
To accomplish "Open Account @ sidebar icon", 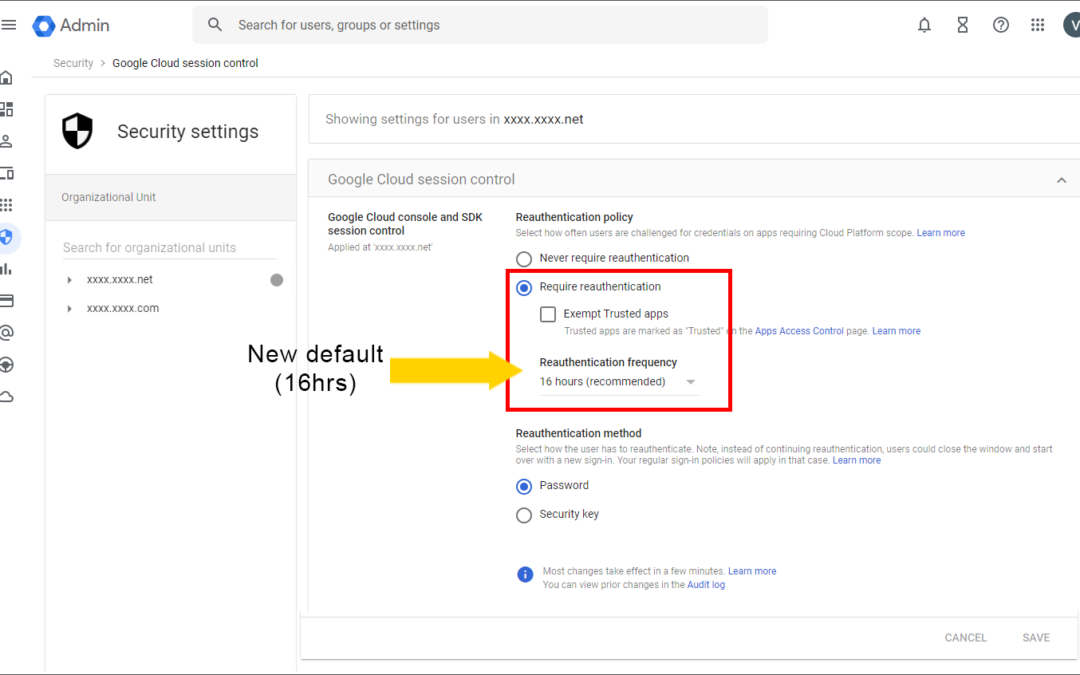I will [7, 333].
